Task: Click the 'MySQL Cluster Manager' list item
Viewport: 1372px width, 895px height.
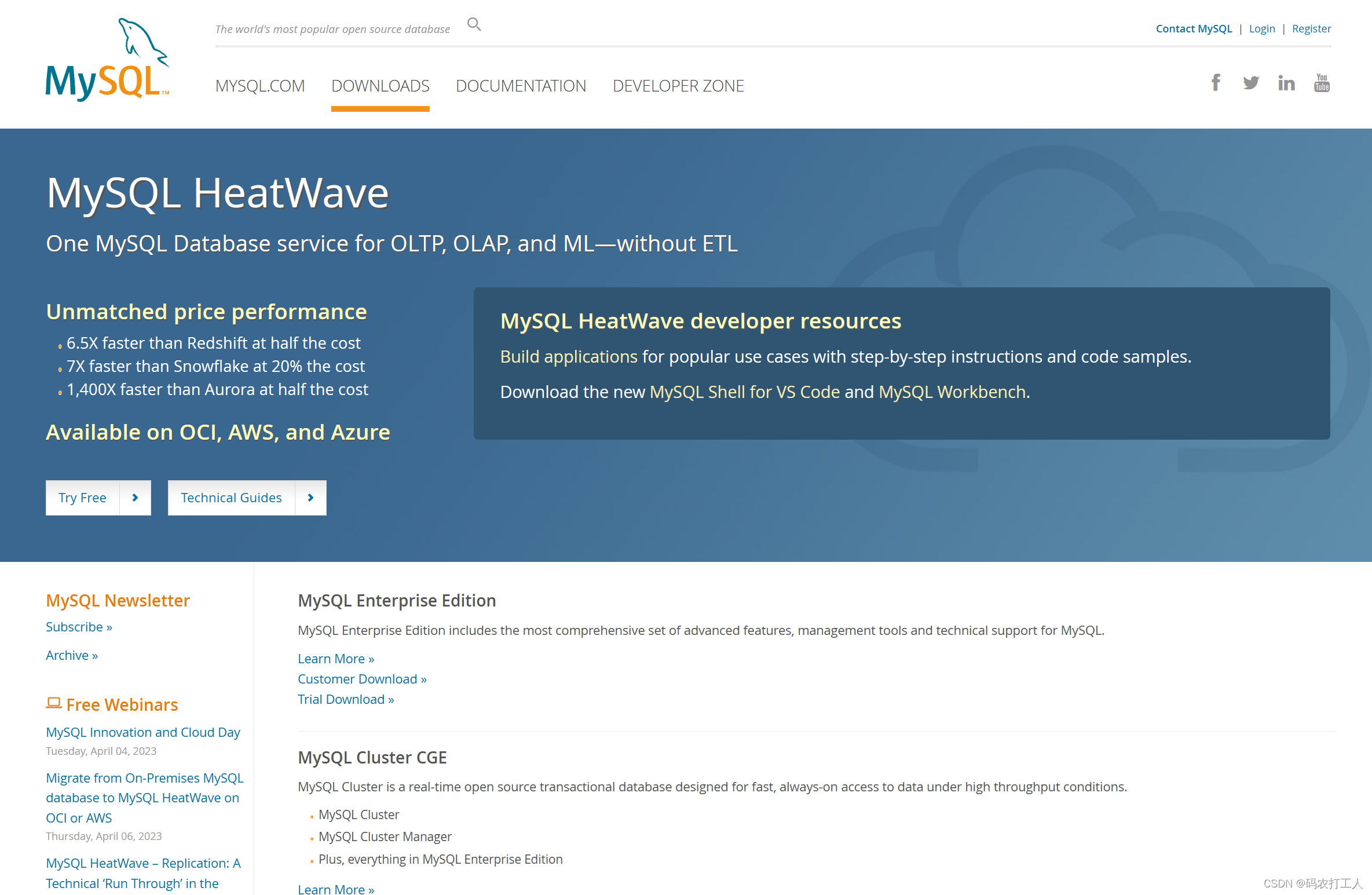Action: tap(385, 836)
